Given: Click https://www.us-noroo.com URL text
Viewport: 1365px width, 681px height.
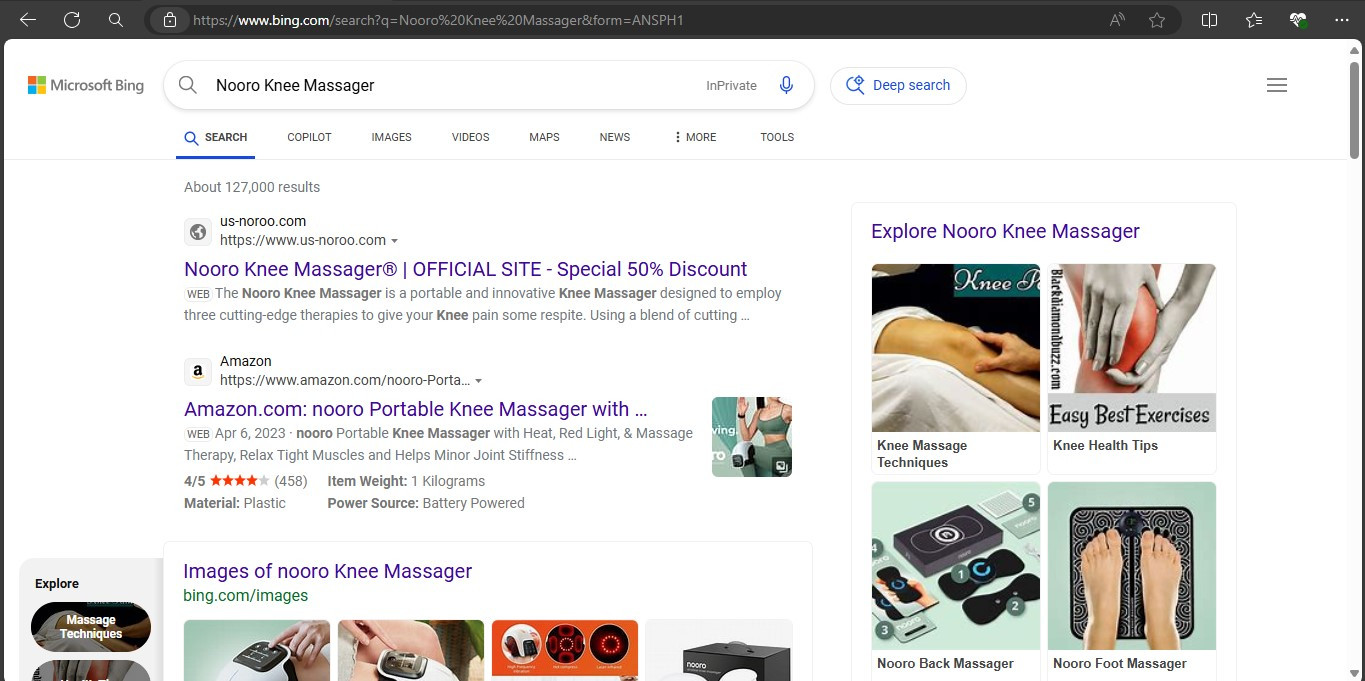Looking at the screenshot, I should click(303, 240).
